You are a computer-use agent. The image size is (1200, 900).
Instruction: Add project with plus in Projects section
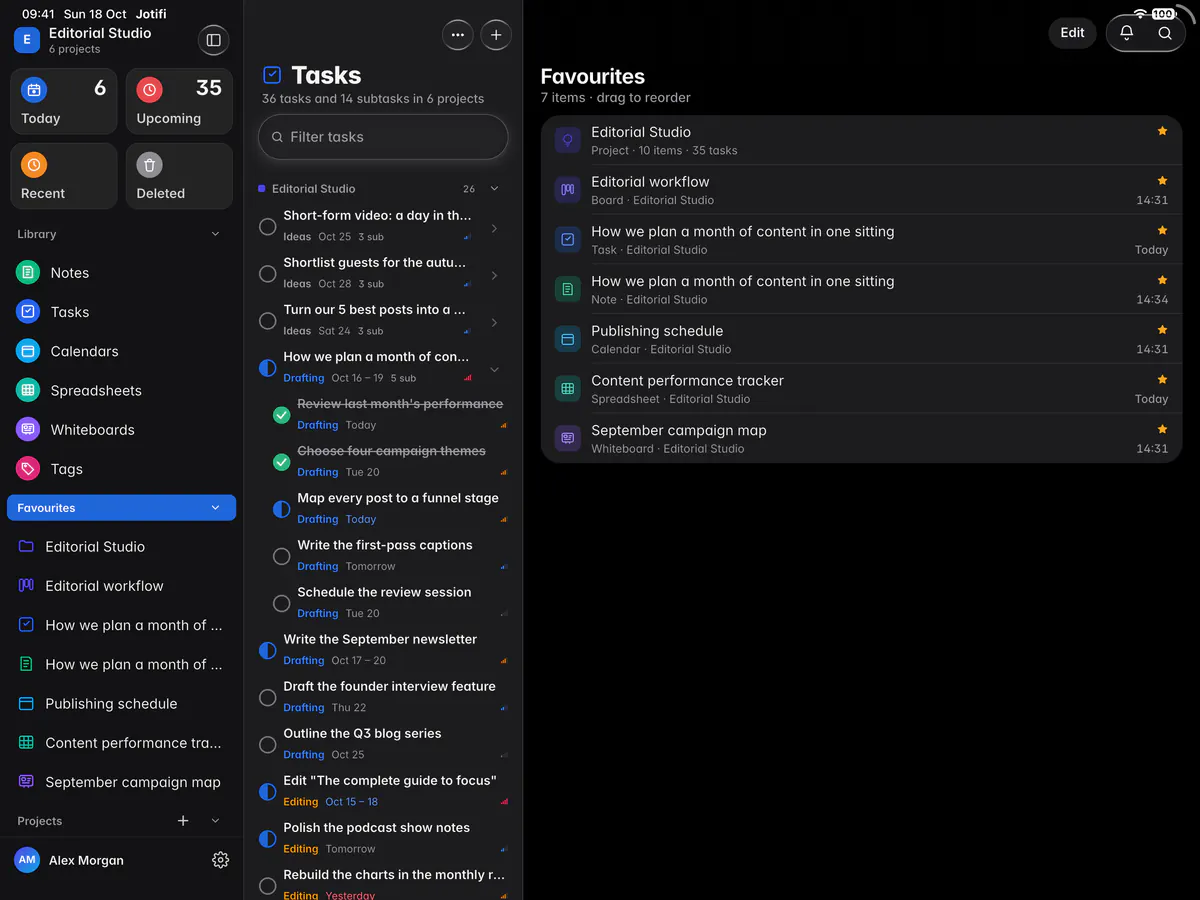click(x=183, y=821)
